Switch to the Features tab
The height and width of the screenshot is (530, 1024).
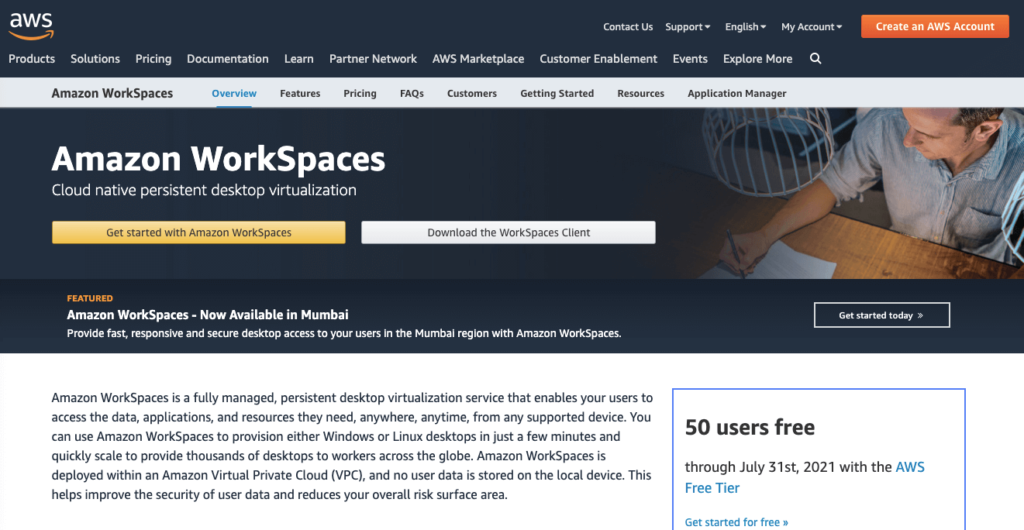[300, 93]
